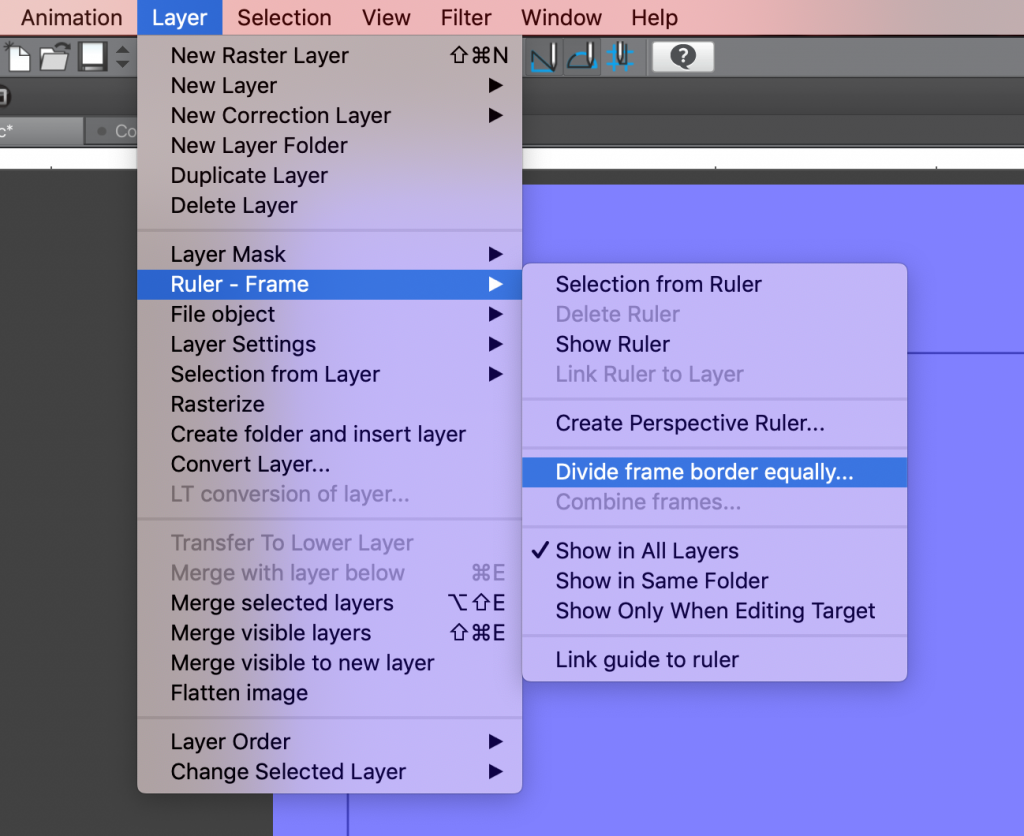Viewport: 1024px width, 836px height.
Task: Close the Layer menu in menu bar
Action: pyautogui.click(x=180, y=18)
